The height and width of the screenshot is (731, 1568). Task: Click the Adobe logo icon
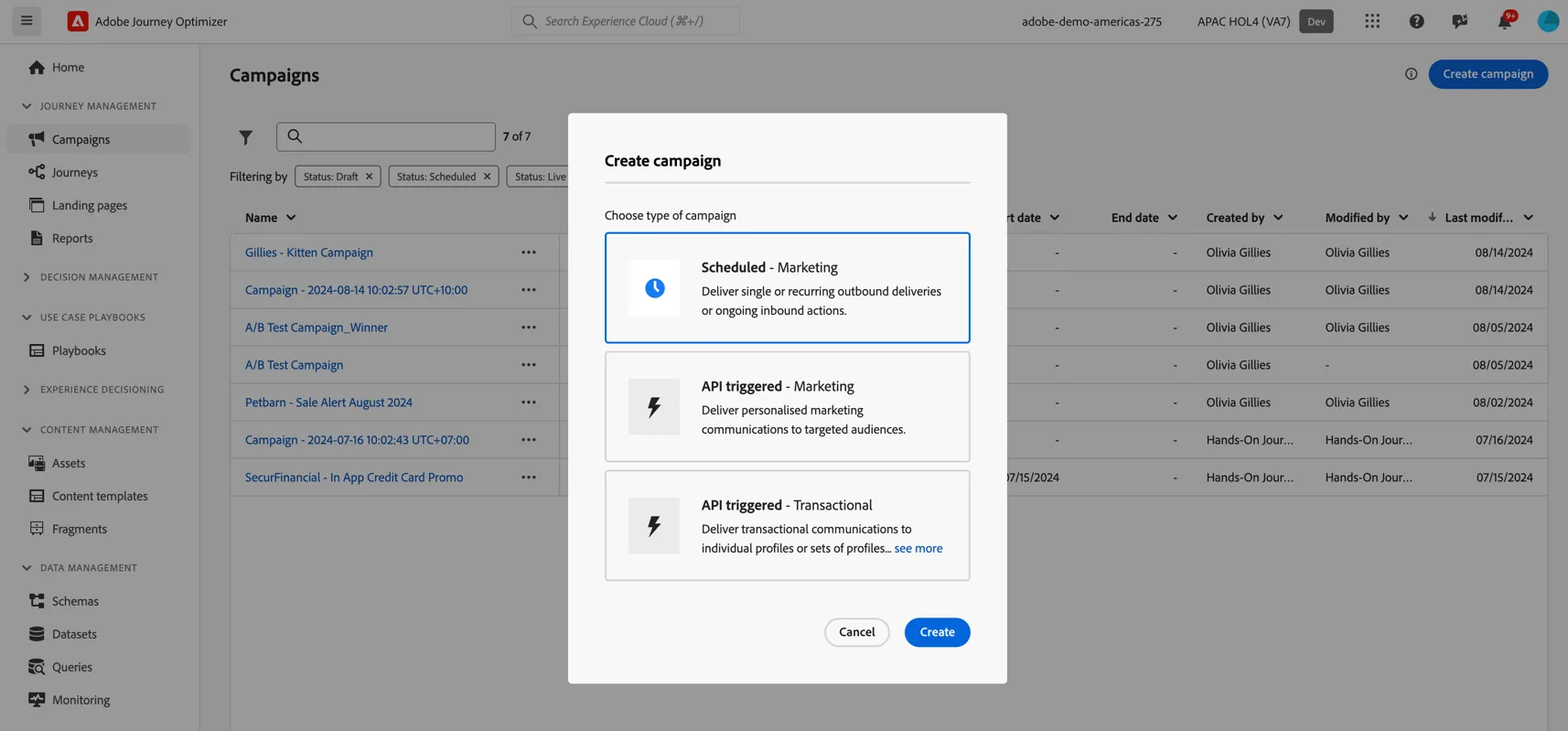tap(78, 21)
